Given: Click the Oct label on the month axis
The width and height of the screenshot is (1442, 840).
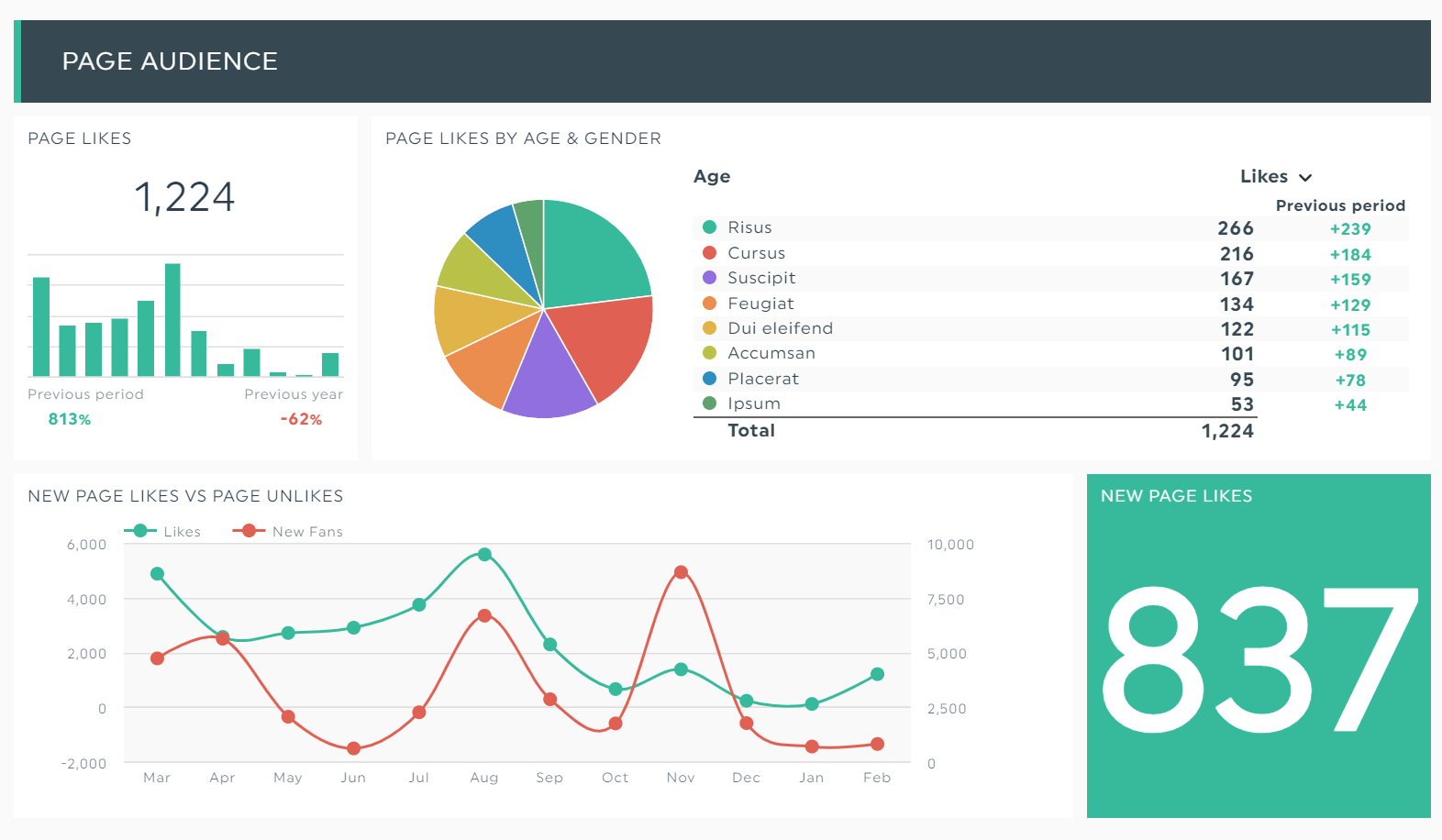Looking at the screenshot, I should click(x=615, y=778).
